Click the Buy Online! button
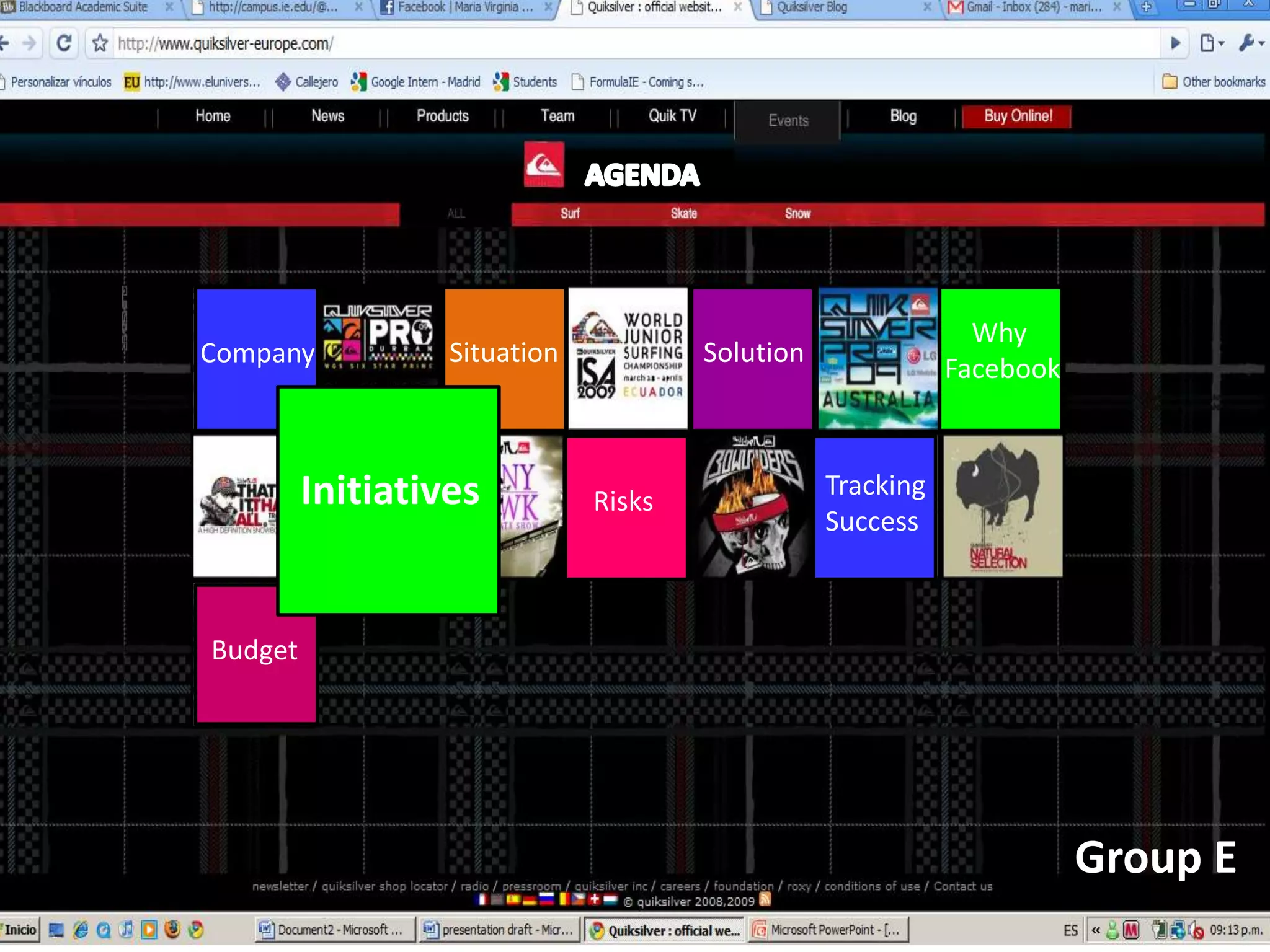The height and width of the screenshot is (952, 1270). point(1017,117)
